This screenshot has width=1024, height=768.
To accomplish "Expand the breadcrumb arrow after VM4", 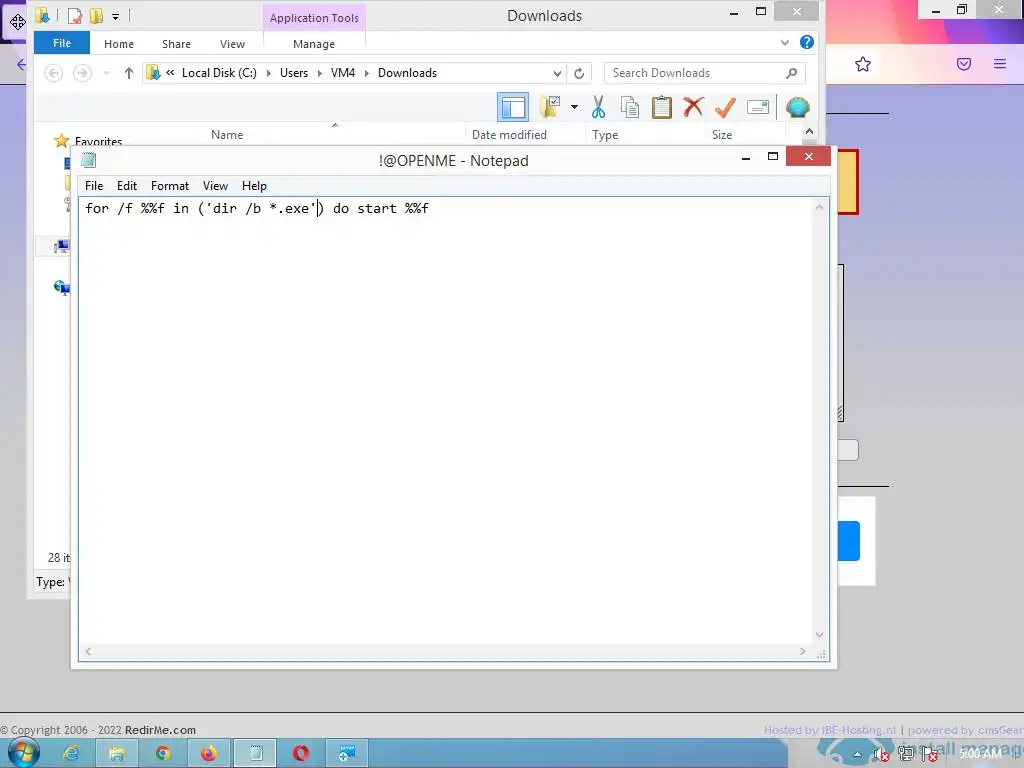I will [366, 73].
